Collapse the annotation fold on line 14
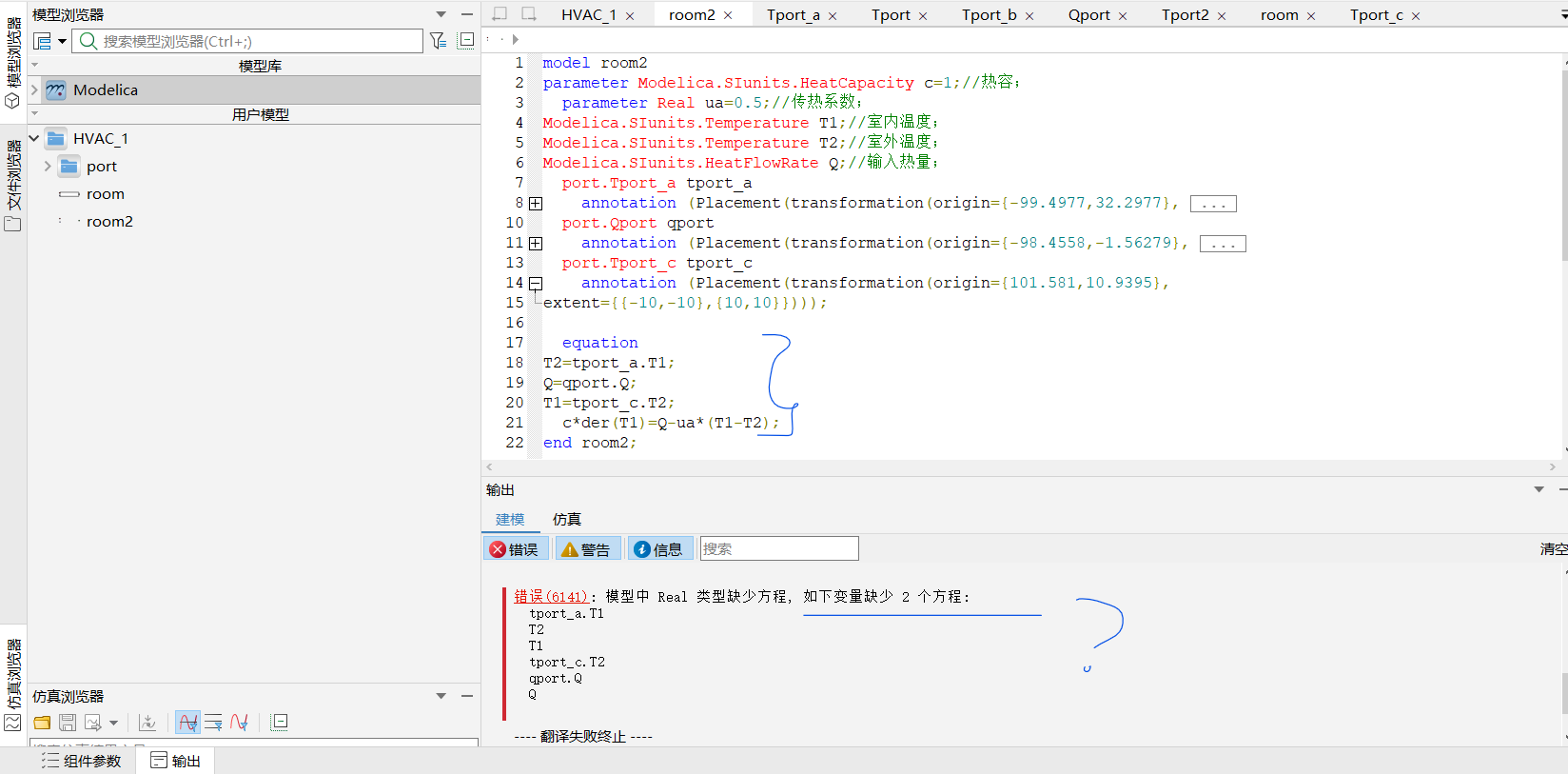The height and width of the screenshot is (774, 1568). (536, 284)
